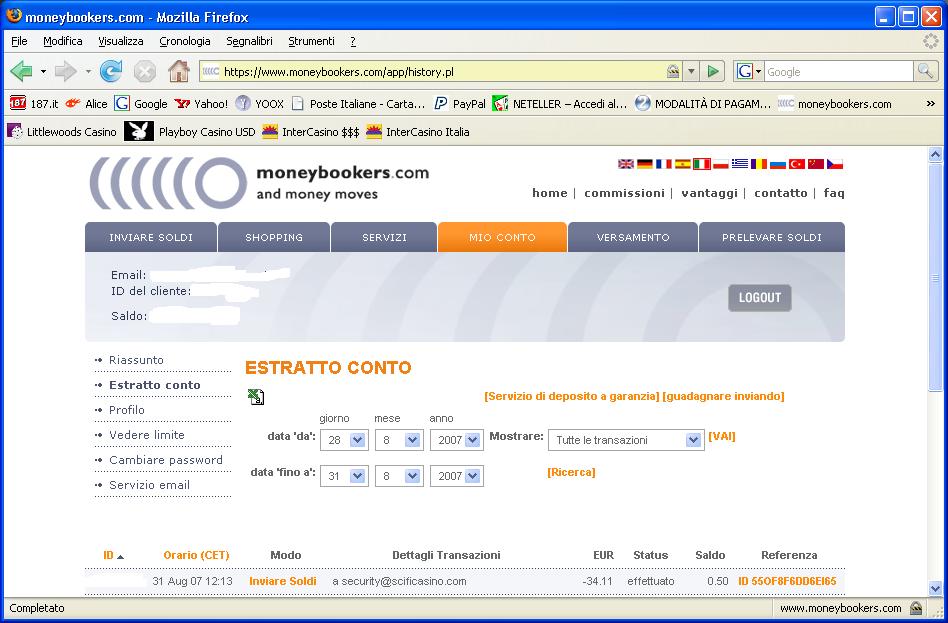This screenshot has width=948, height=623.
Task: Click the status bar padlock icon
Action: click(x=917, y=608)
